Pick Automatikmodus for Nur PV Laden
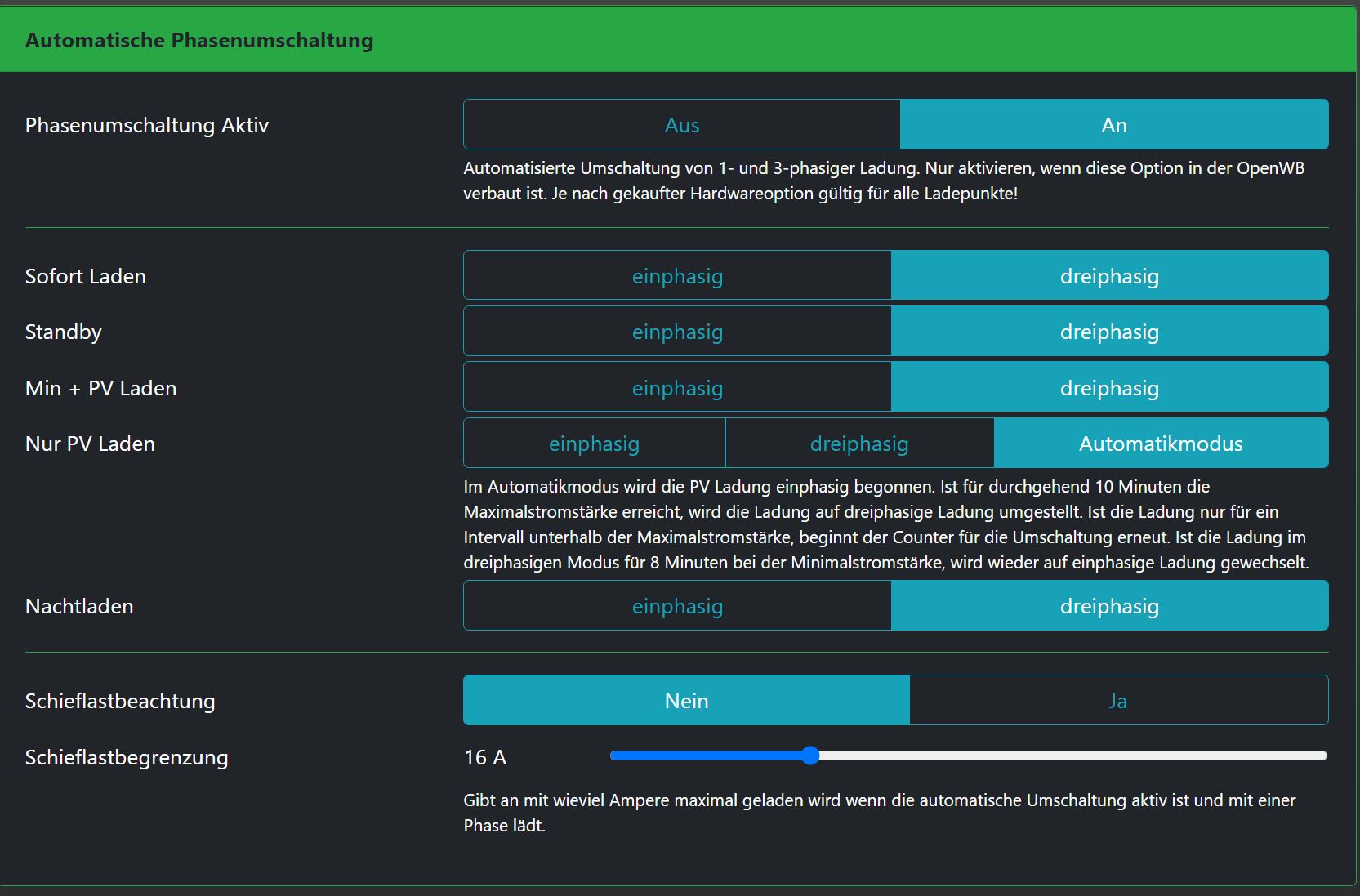 (x=1161, y=444)
